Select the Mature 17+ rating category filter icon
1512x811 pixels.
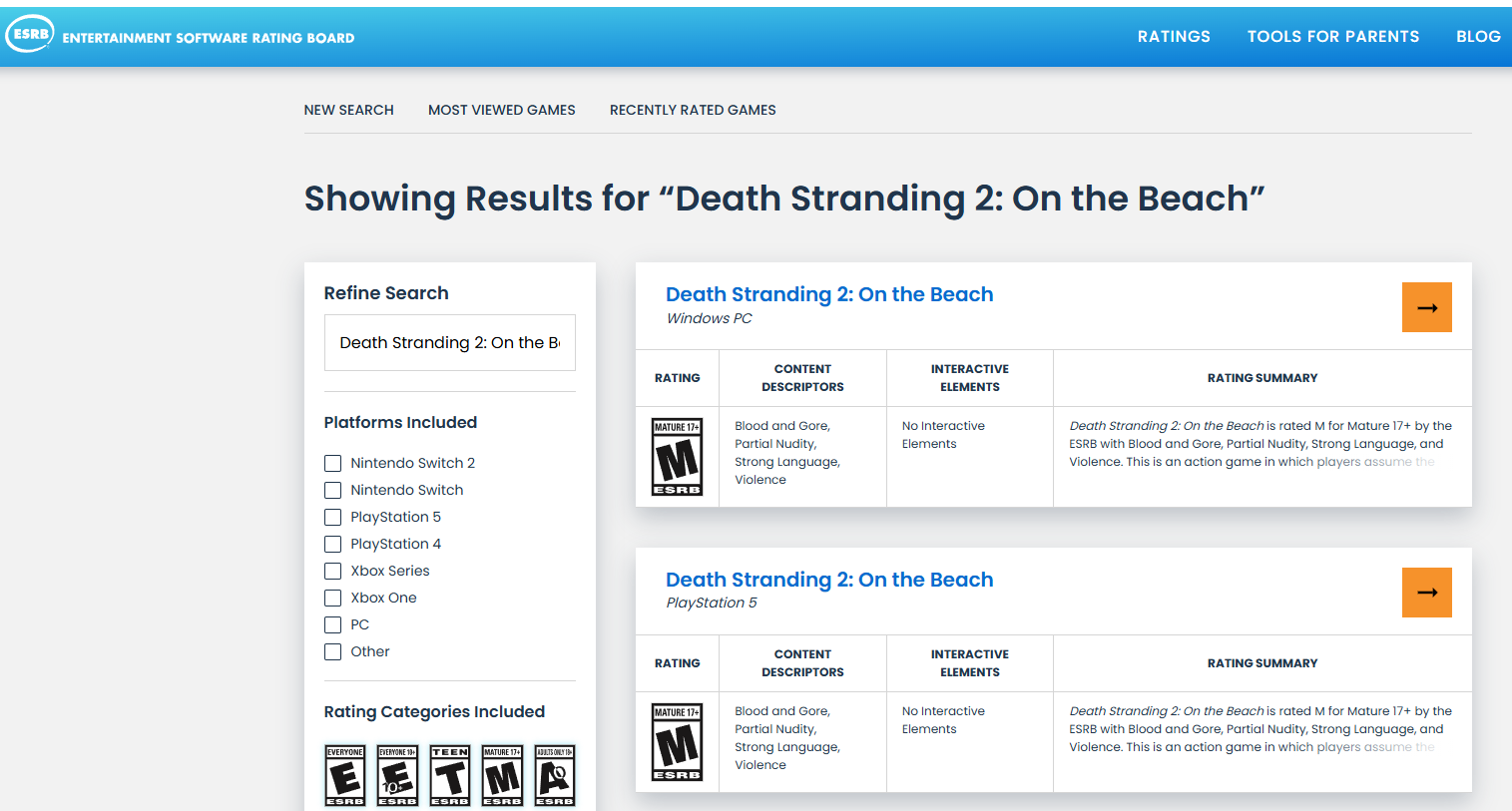[502, 775]
